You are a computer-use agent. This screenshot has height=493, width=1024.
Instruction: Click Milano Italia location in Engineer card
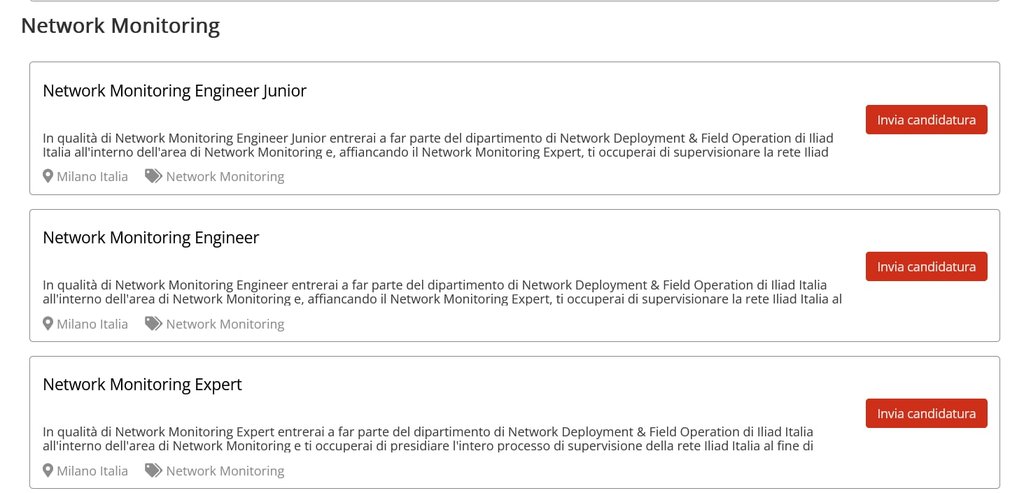click(x=92, y=324)
